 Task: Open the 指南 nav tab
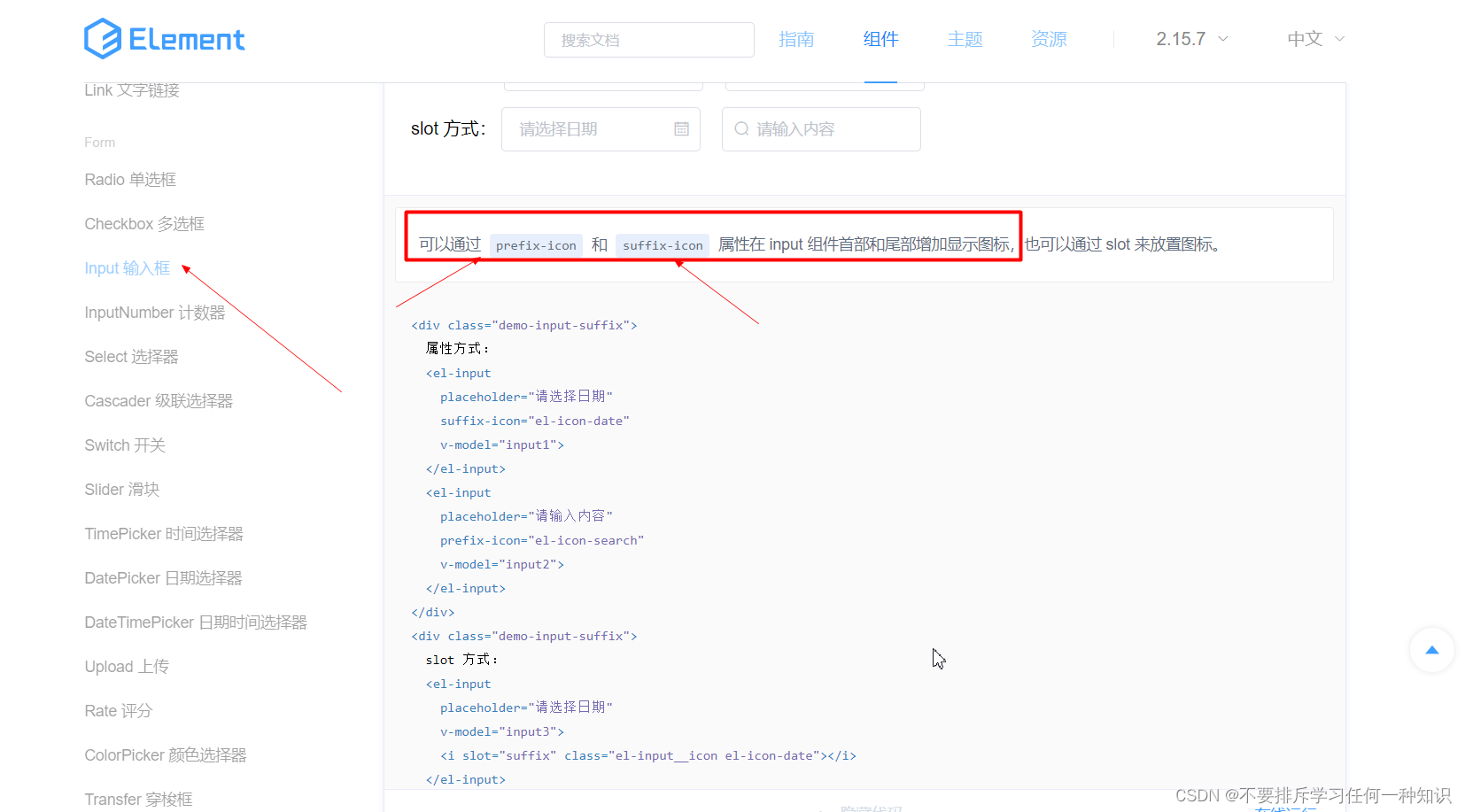click(x=796, y=39)
